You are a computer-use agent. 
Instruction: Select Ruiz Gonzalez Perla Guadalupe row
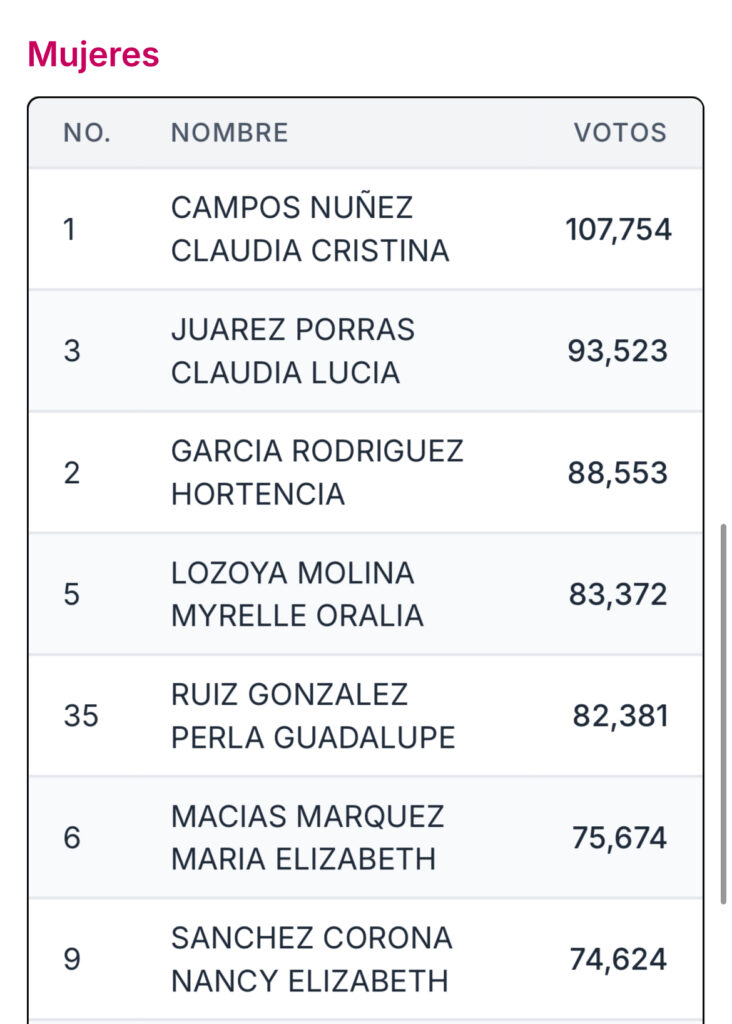point(366,716)
